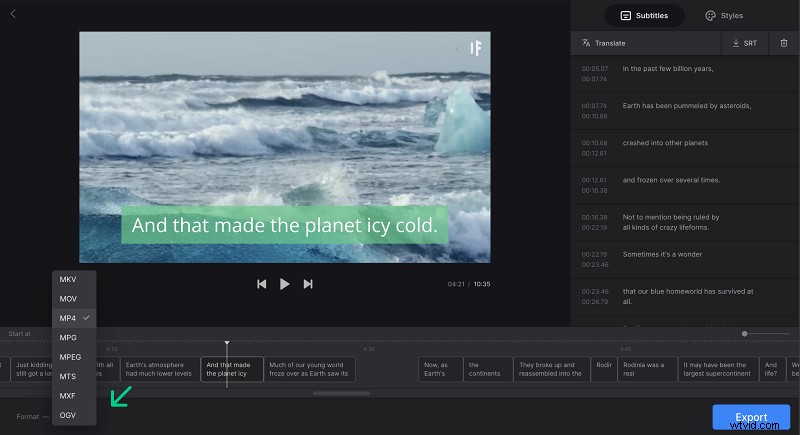Choose MPEG format option
Viewport: 800px width, 435px height.
[70, 357]
